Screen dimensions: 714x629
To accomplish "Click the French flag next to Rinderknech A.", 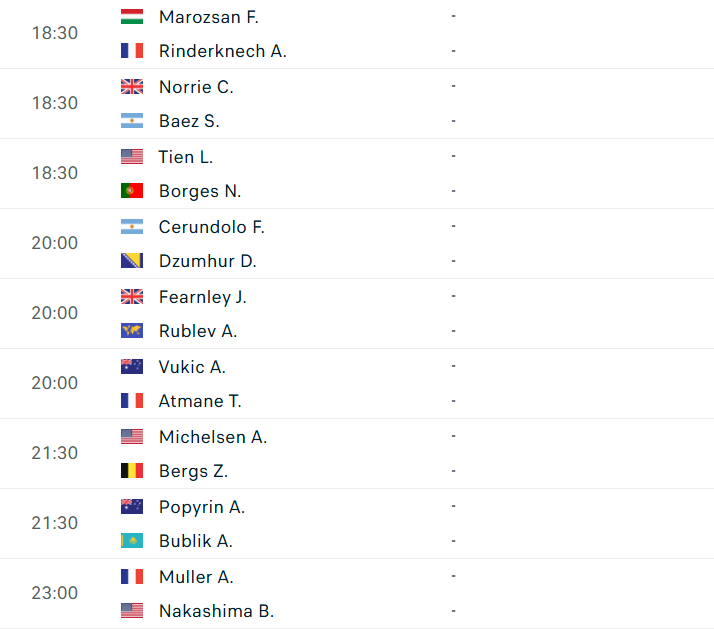I will (x=132, y=51).
